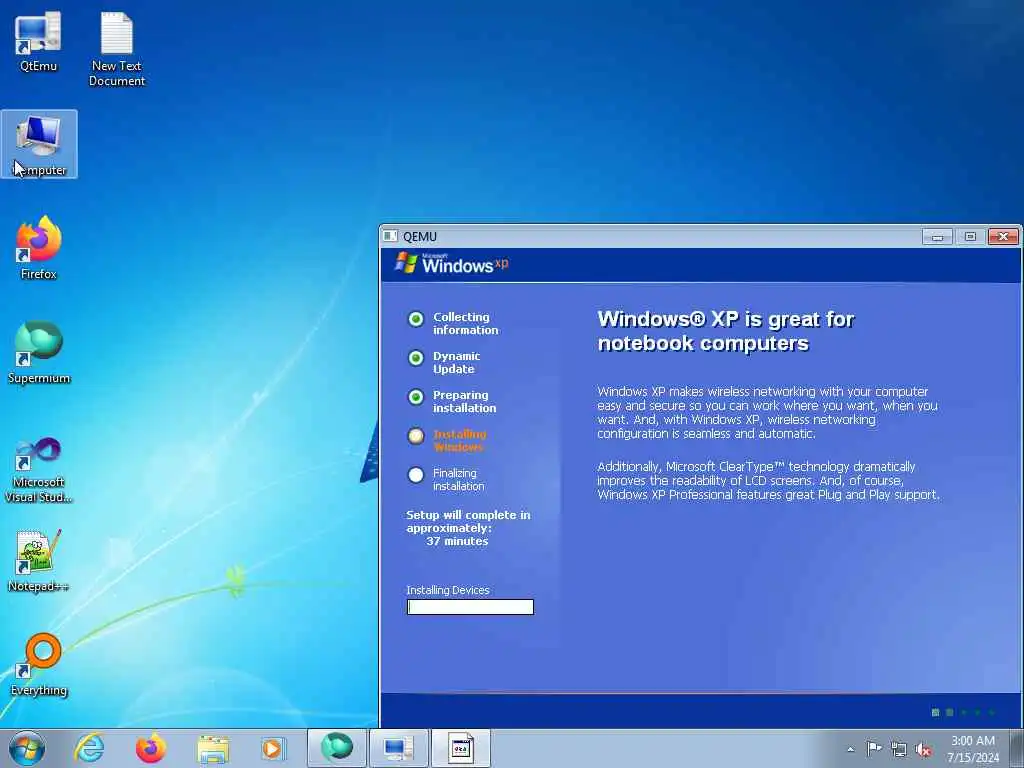Launch Windows Media Player from the taskbar
This screenshot has height=768, width=1024.
click(273, 748)
